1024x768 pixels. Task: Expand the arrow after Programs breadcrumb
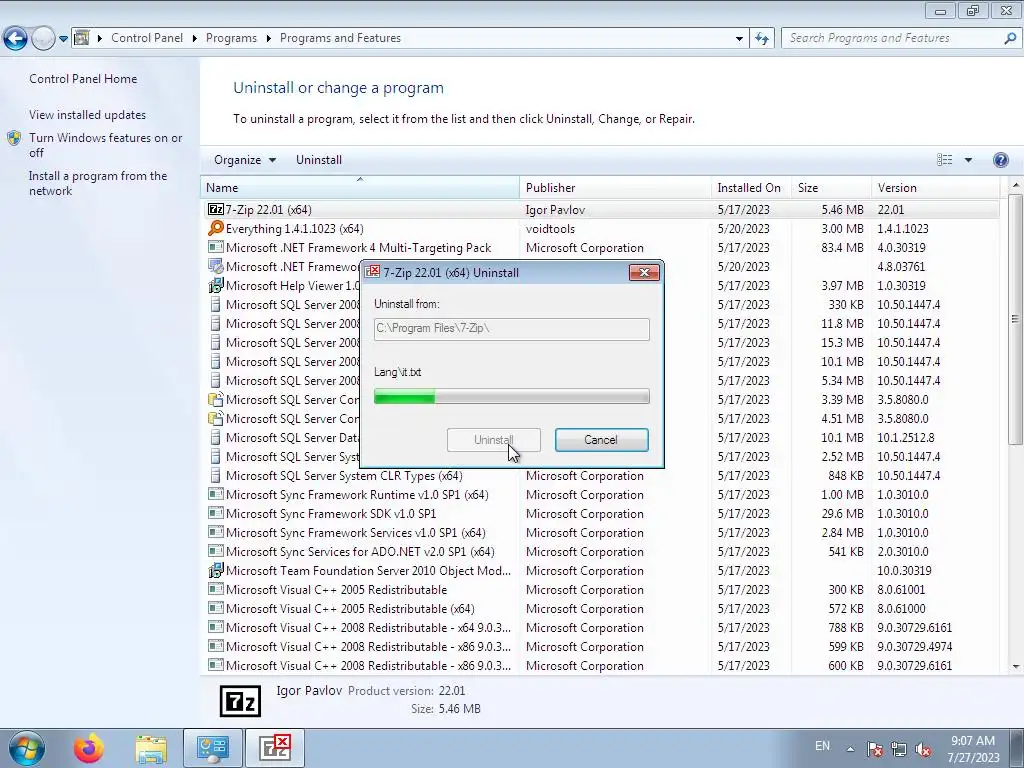268,38
